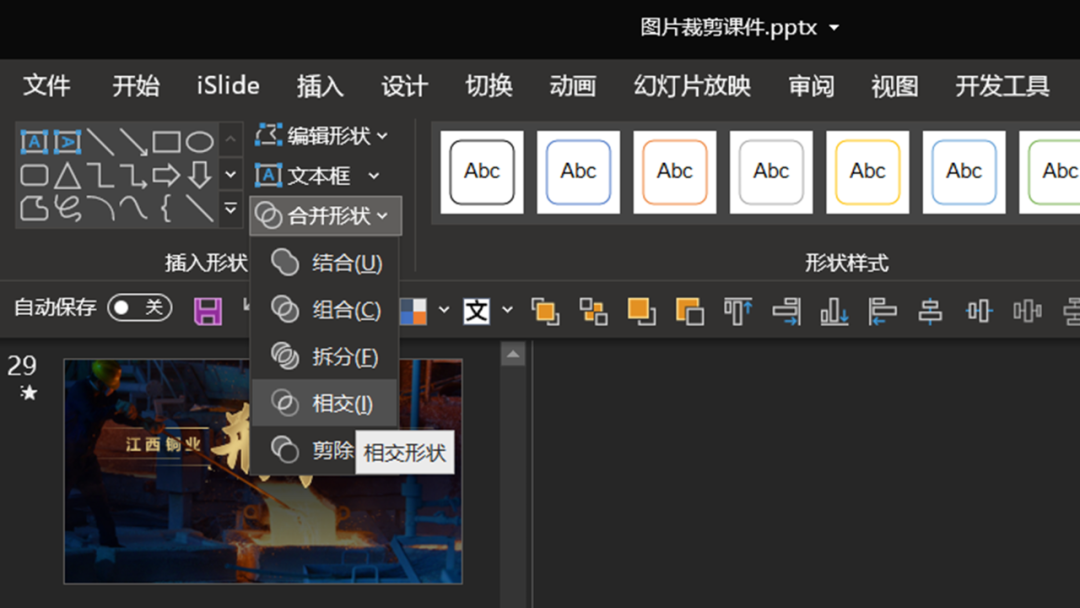The width and height of the screenshot is (1080, 608).
Task: Select the rectangle shape
Action: [x=166, y=142]
